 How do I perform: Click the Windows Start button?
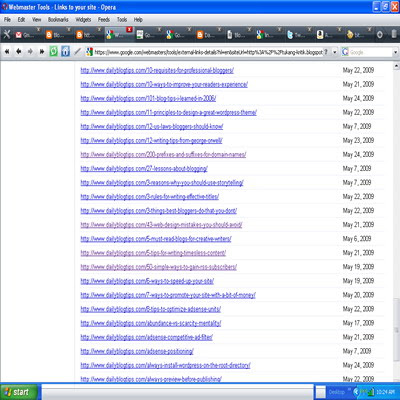19,392
